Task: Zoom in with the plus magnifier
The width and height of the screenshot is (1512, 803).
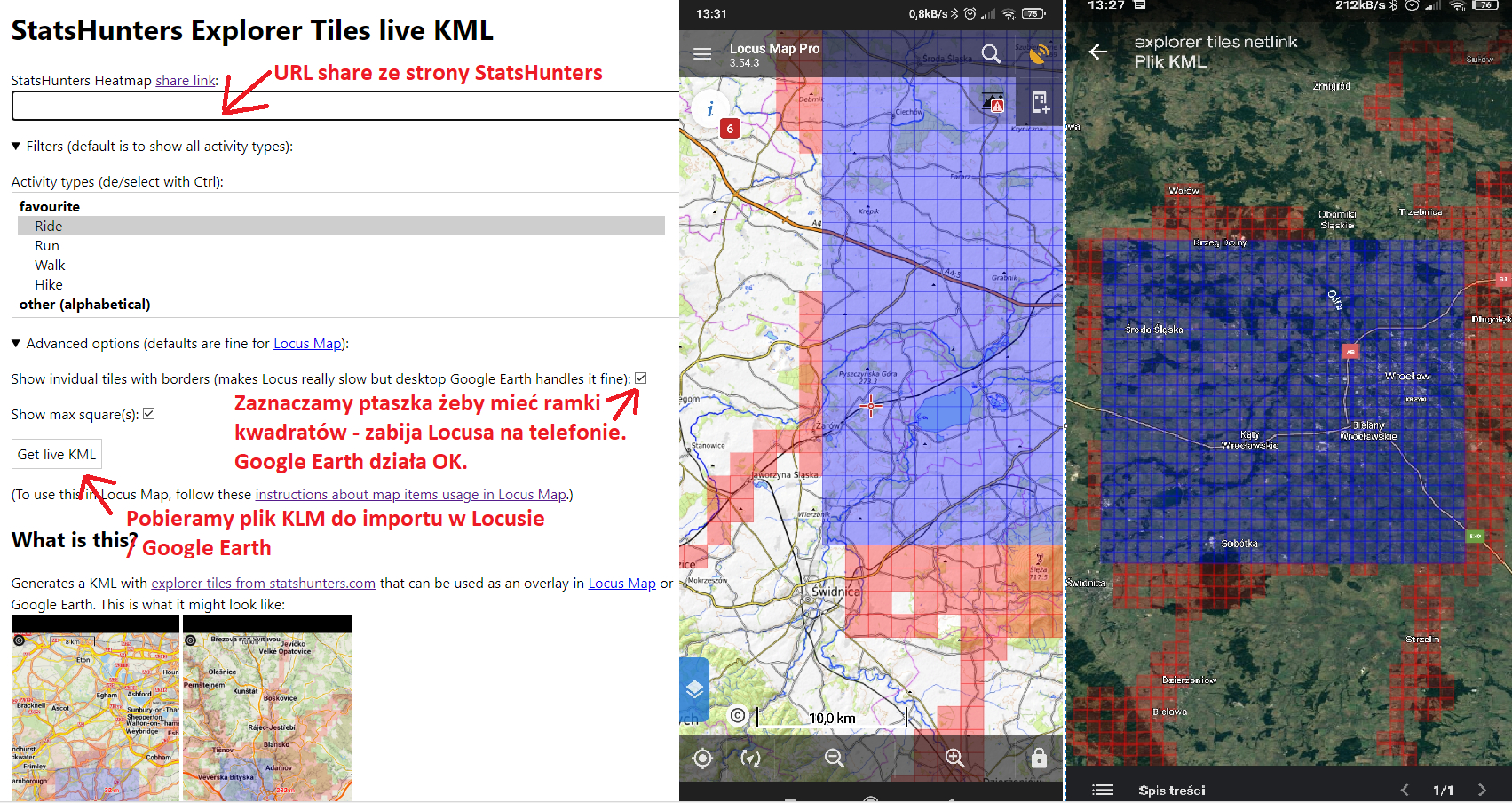Action: (x=954, y=758)
